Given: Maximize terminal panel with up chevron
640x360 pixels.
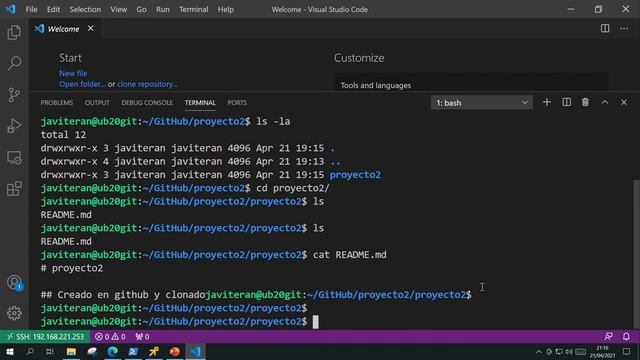Looking at the screenshot, I should [604, 102].
